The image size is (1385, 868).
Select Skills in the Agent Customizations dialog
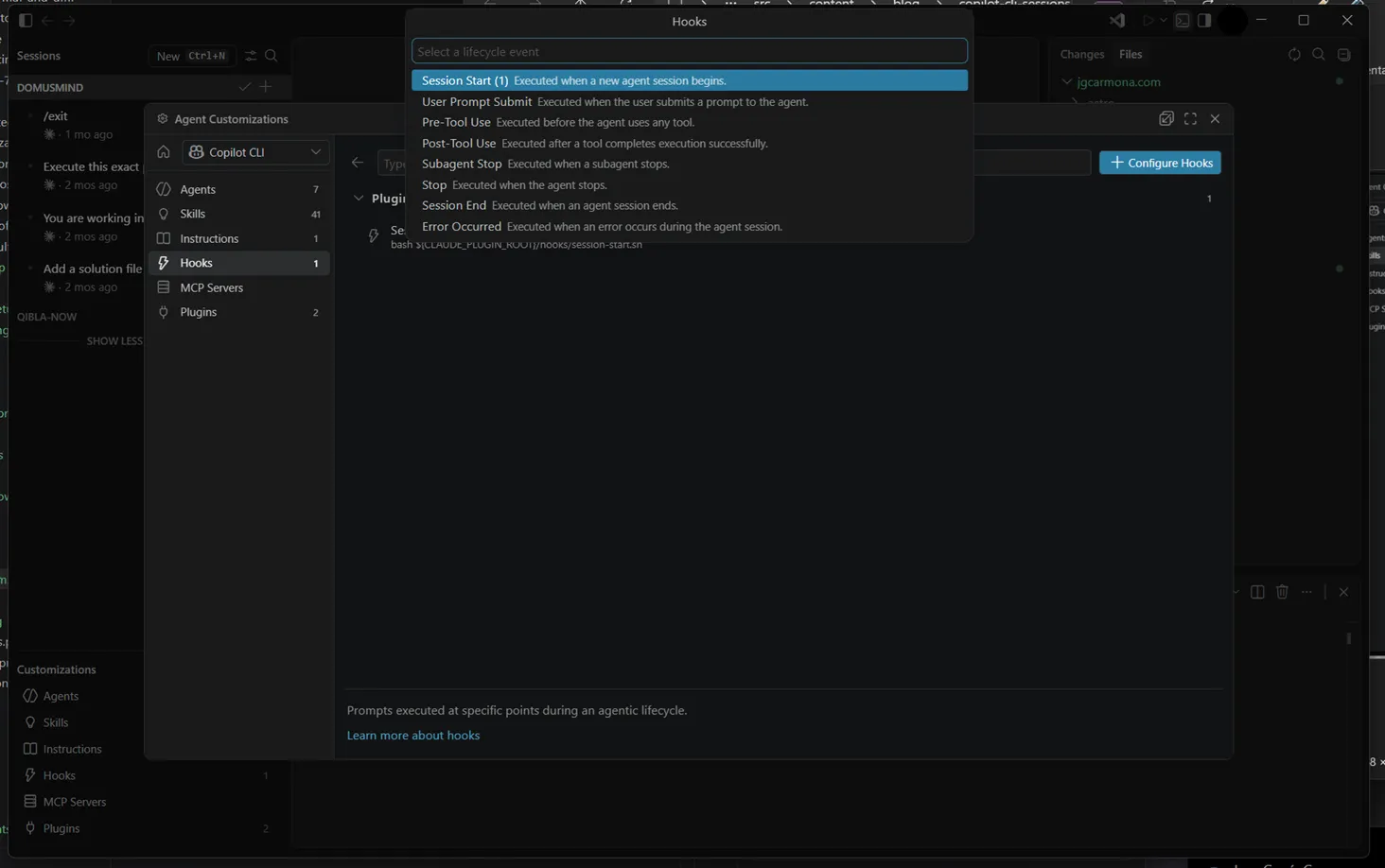tap(238, 214)
